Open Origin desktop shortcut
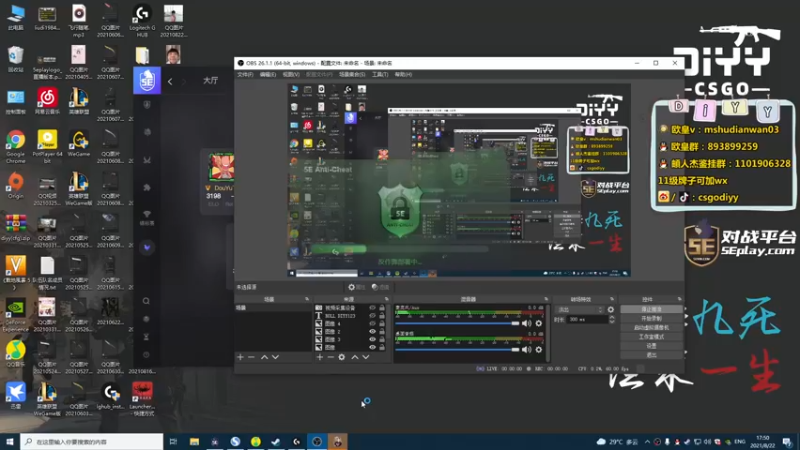The height and width of the screenshot is (450, 800). 16,186
